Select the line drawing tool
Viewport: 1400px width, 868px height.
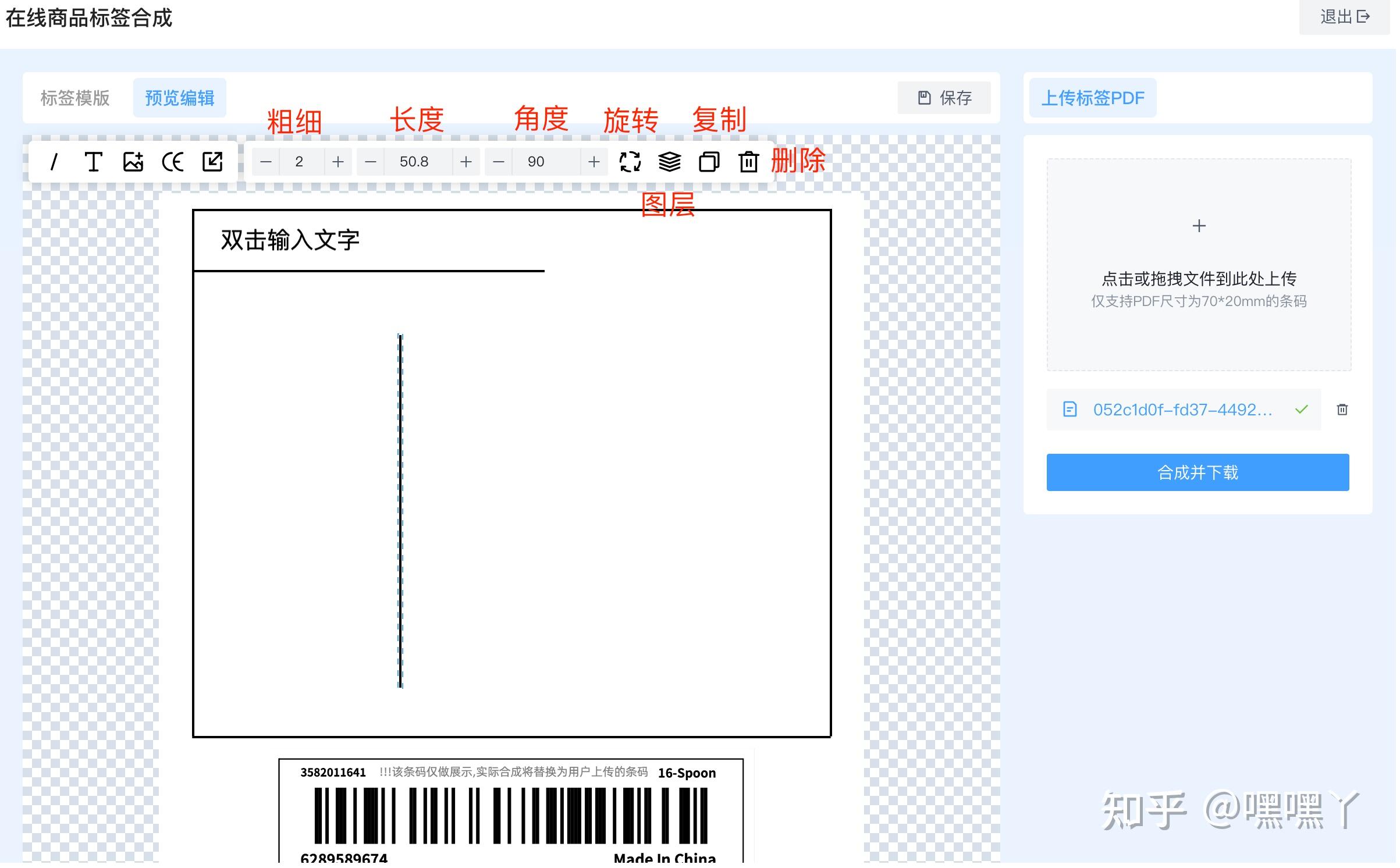click(x=55, y=162)
